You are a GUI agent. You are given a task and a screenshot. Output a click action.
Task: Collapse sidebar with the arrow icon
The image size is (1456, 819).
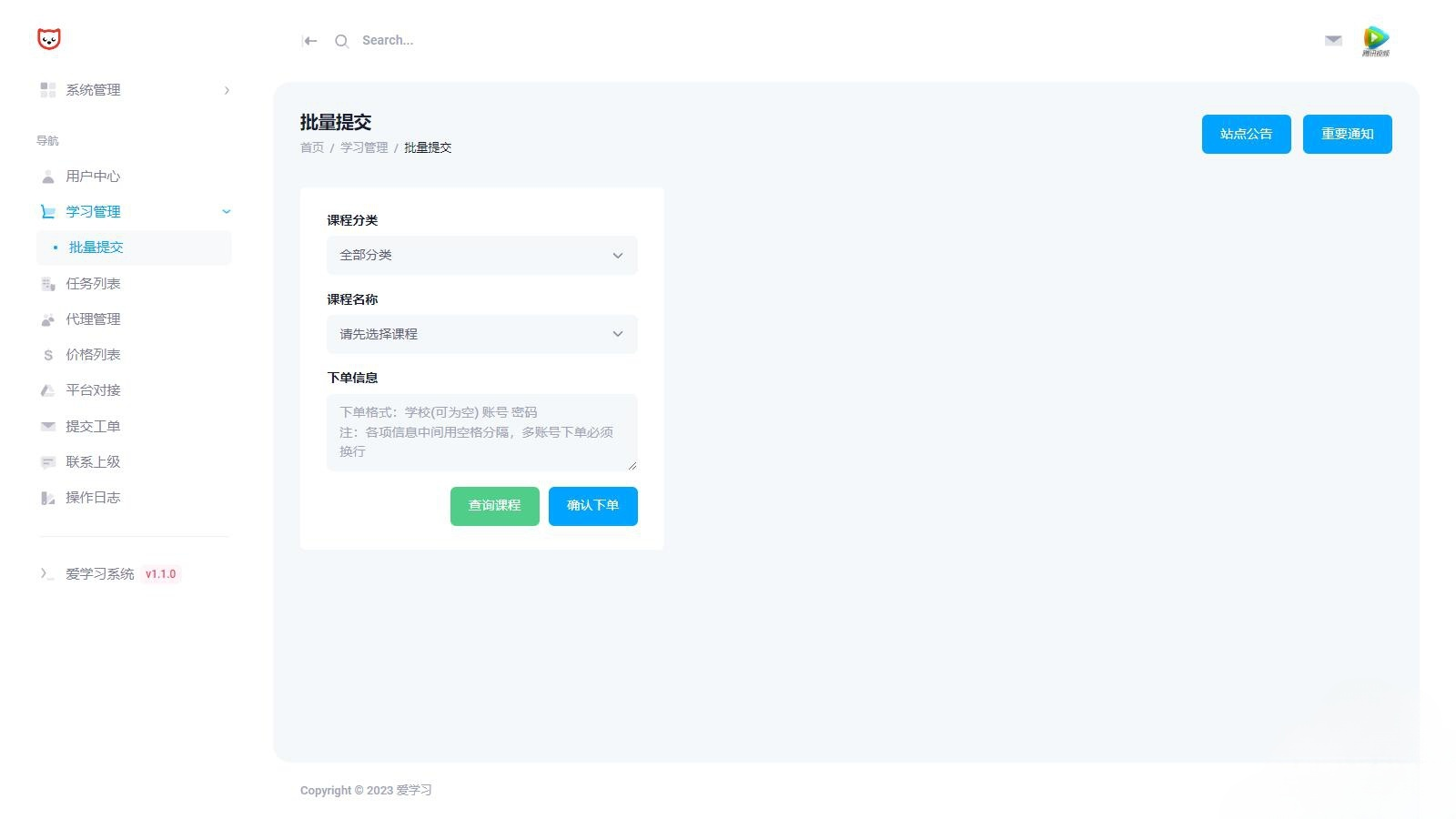(x=309, y=41)
